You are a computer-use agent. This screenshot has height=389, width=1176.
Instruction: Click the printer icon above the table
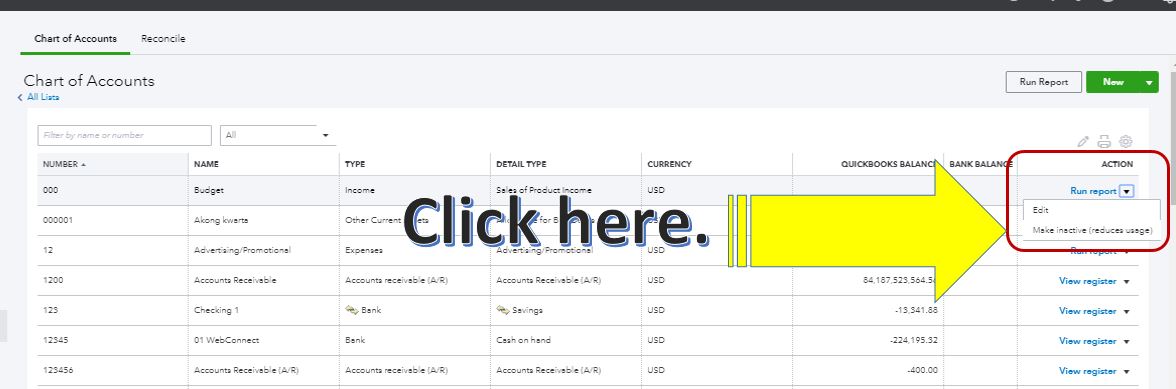[x=1103, y=141]
